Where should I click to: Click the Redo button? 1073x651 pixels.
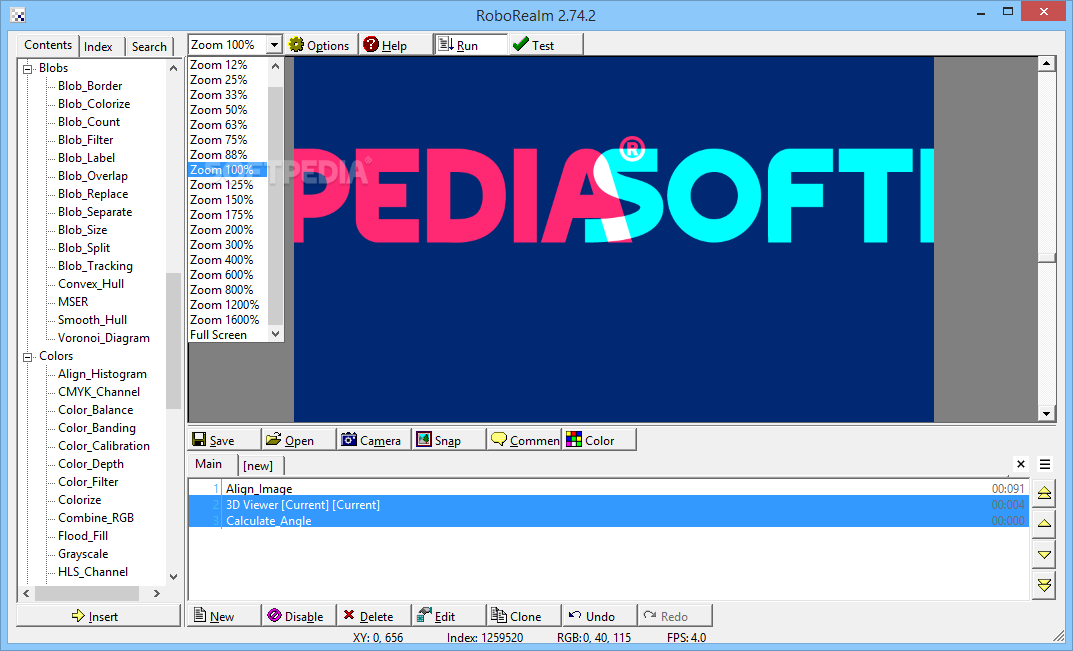point(675,616)
